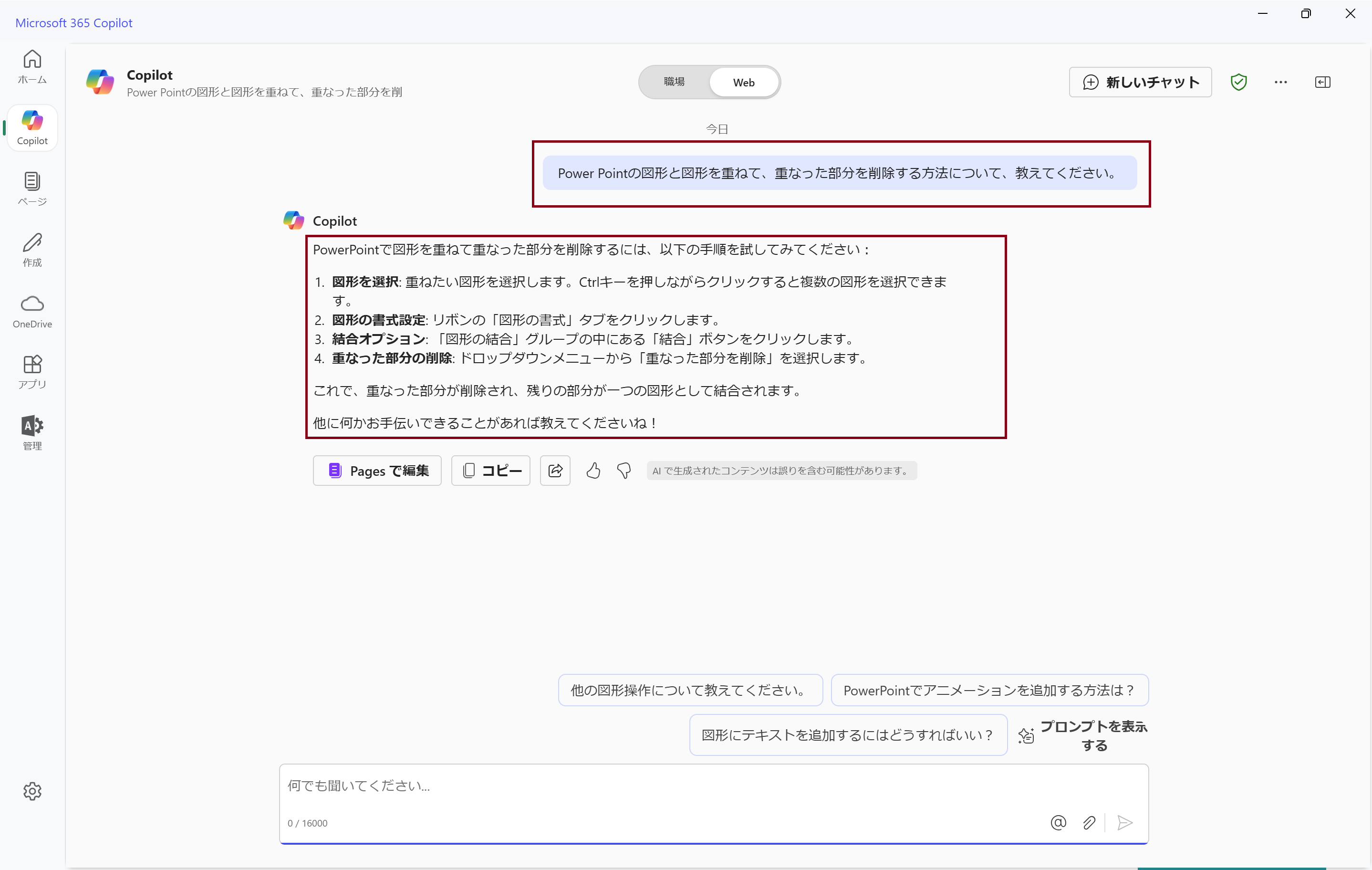Open OneDrive from the sidebar
1372x870 pixels.
coord(32,311)
